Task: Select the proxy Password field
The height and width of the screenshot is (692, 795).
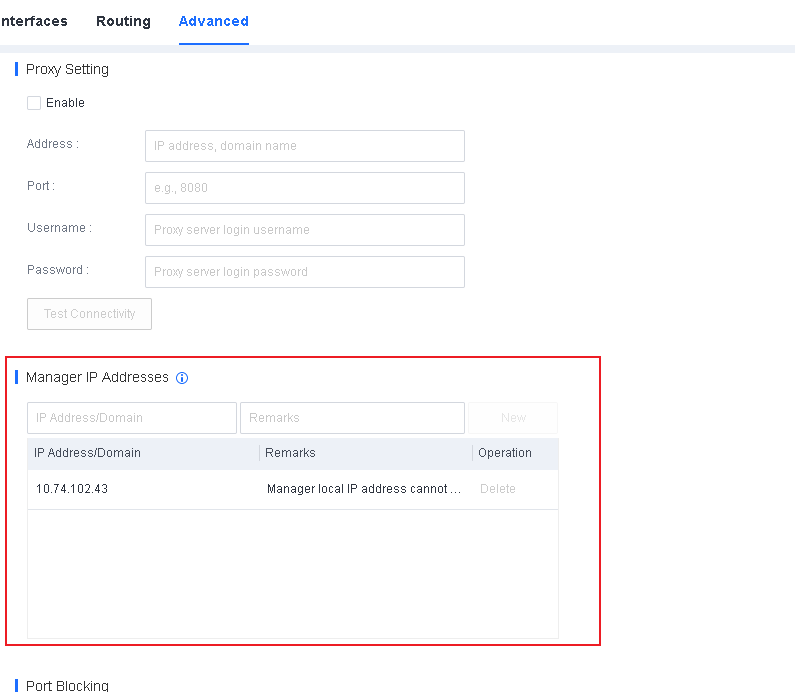Action: pos(304,272)
